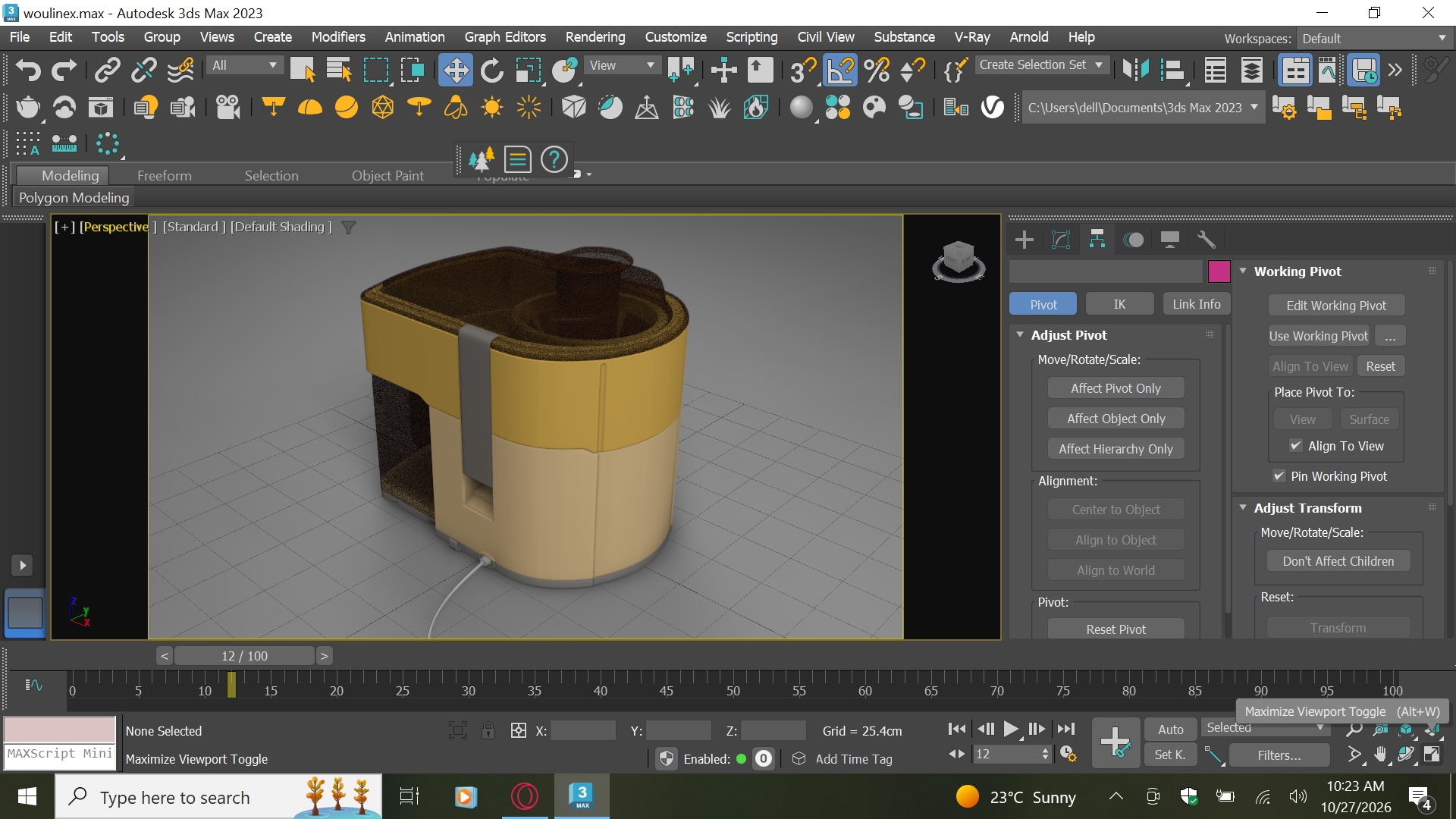
Task: Create a teapot with the teapot icon
Action: point(28,107)
